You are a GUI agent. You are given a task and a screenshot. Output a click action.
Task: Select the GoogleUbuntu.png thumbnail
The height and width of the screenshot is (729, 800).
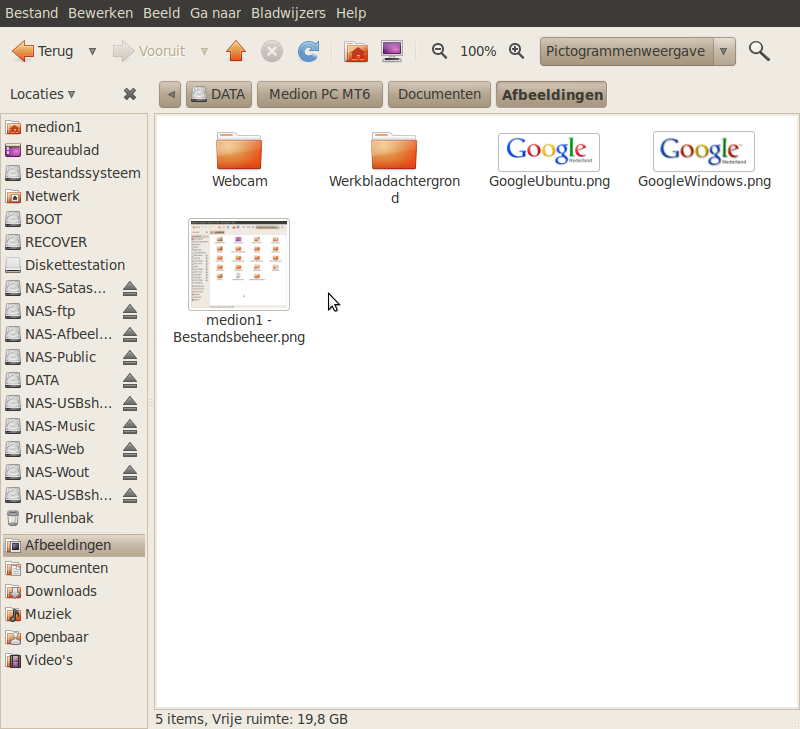click(x=549, y=152)
